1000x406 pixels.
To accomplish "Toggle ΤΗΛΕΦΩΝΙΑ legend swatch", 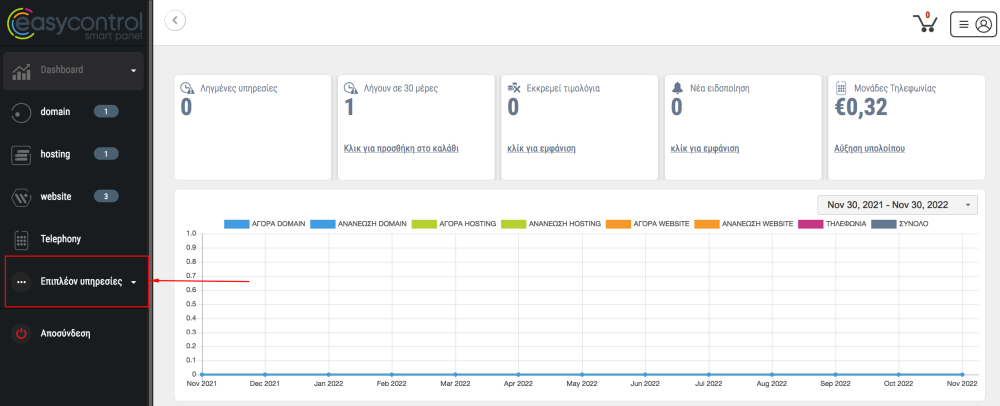I will tap(812, 224).
